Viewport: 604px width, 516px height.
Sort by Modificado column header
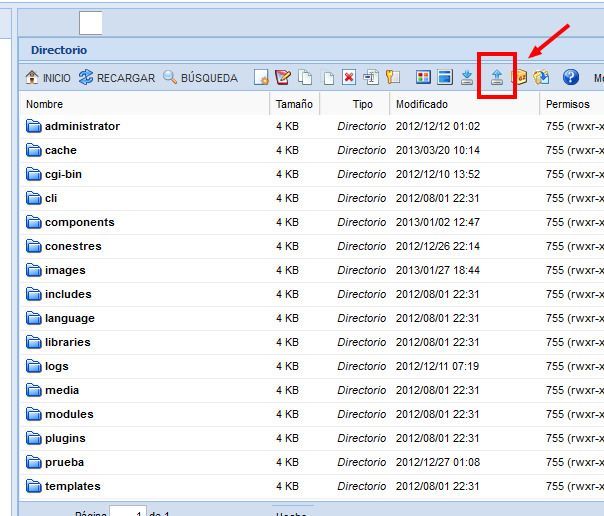click(x=465, y=104)
